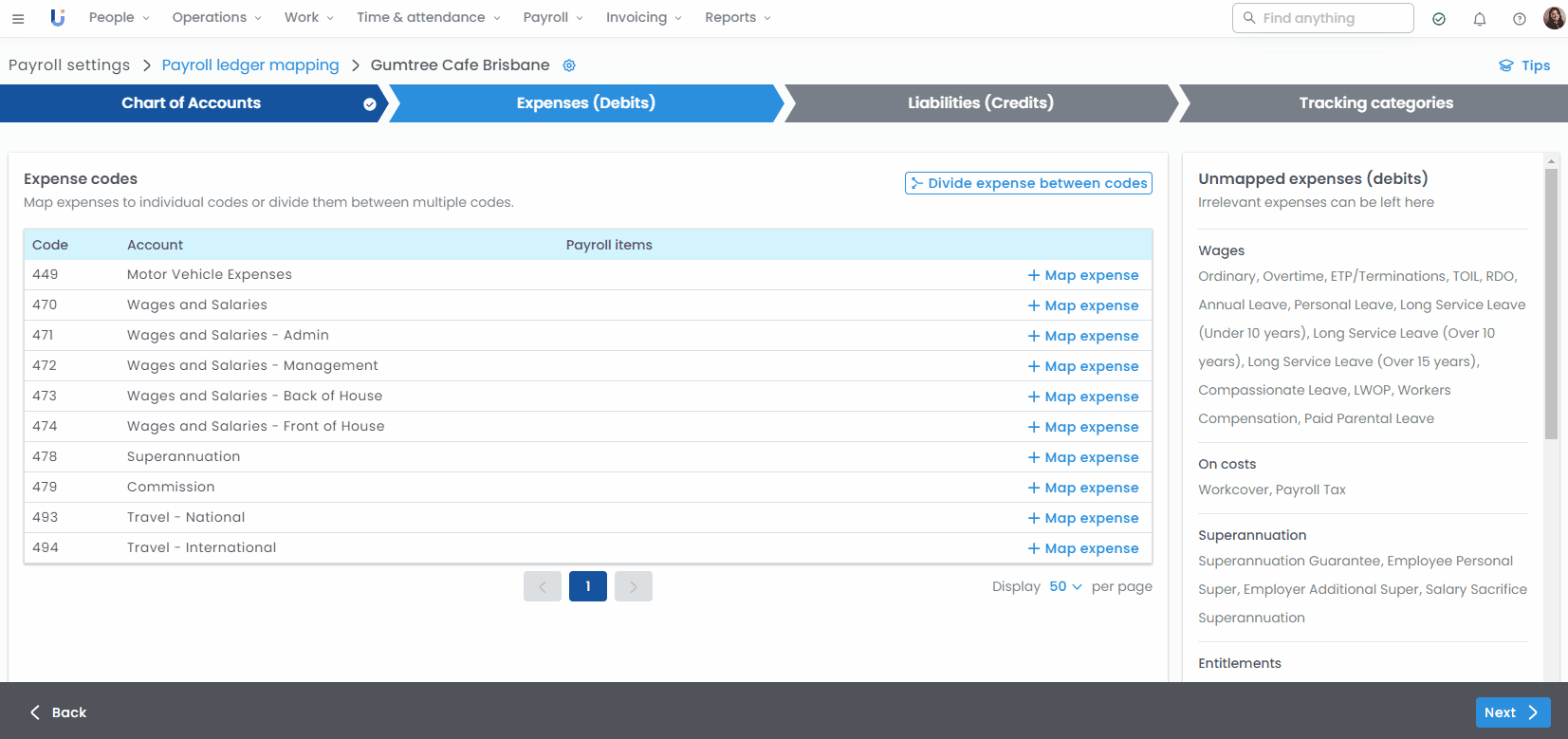The image size is (1568, 739).
Task: Open the tasks checkmark icon in header
Action: [x=1439, y=19]
